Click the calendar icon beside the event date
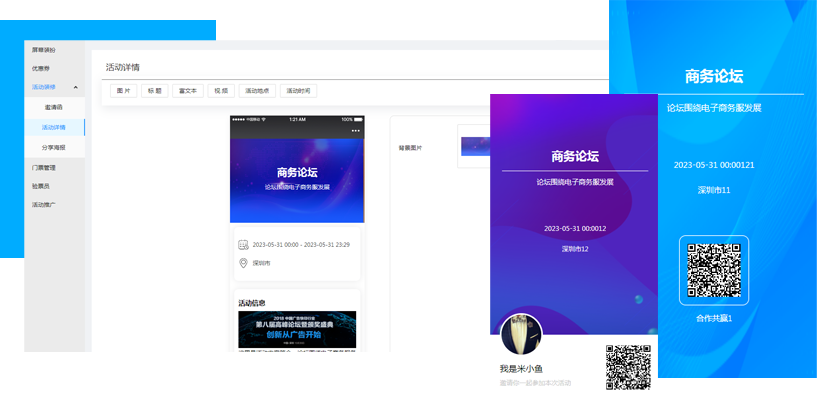This screenshot has height=403, width=817. 243,244
